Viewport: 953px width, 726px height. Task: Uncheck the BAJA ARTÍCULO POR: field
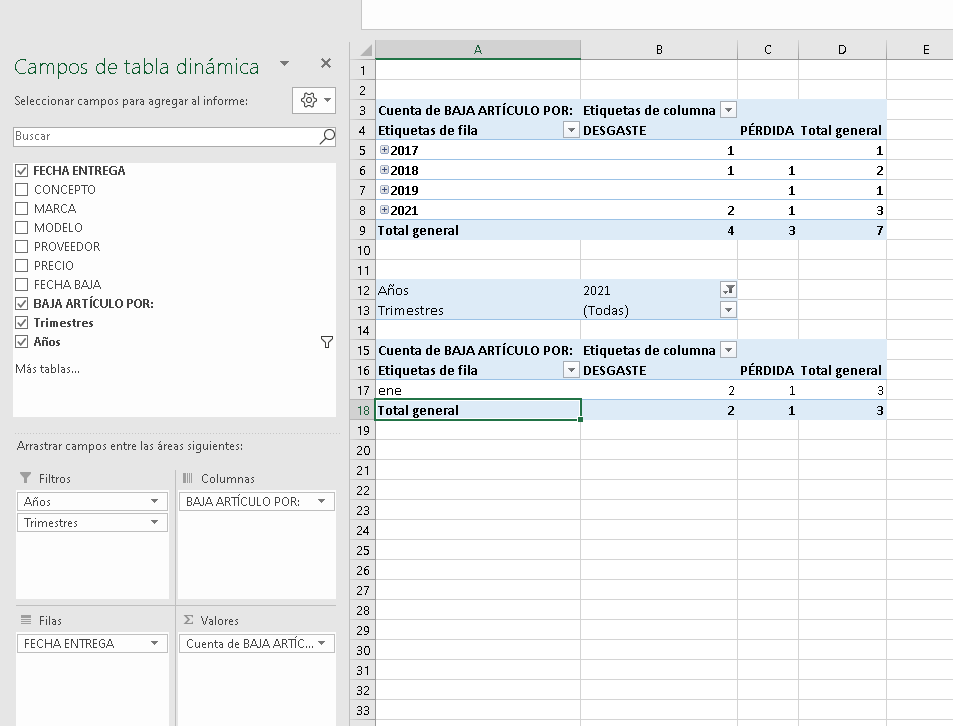(22, 304)
